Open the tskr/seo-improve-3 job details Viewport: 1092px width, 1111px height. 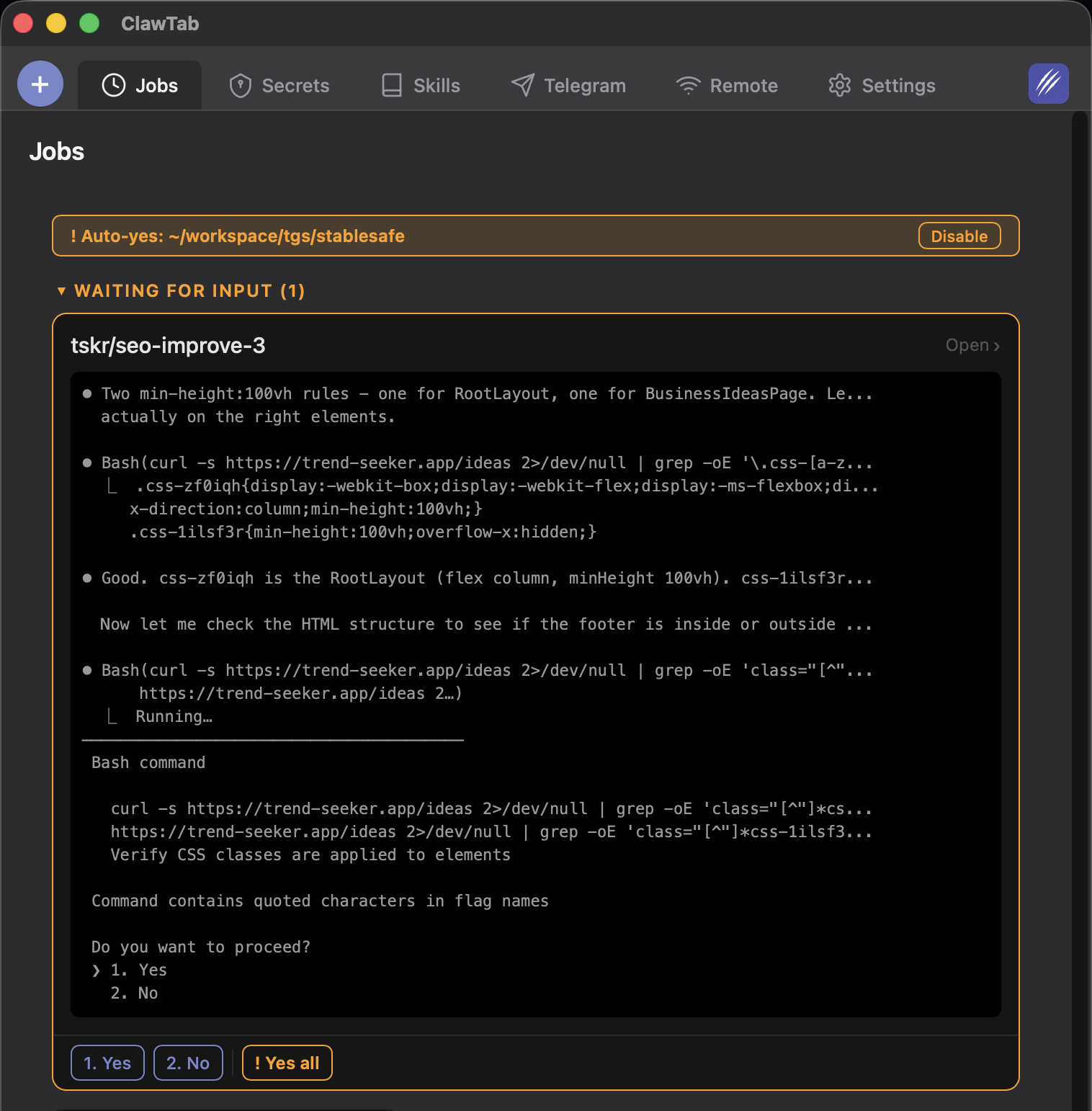(x=971, y=345)
